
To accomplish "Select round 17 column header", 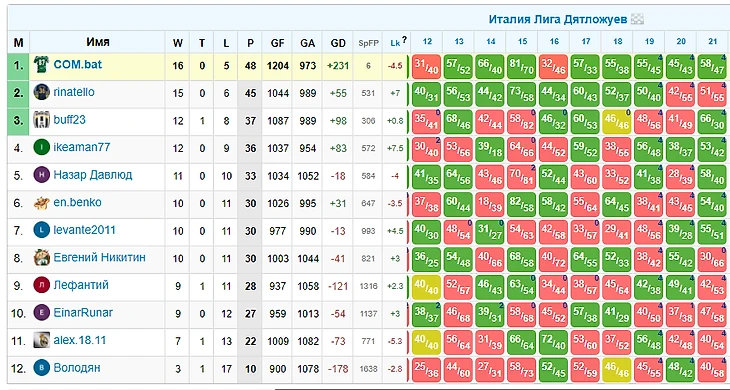I will pyautogui.click(x=586, y=41).
